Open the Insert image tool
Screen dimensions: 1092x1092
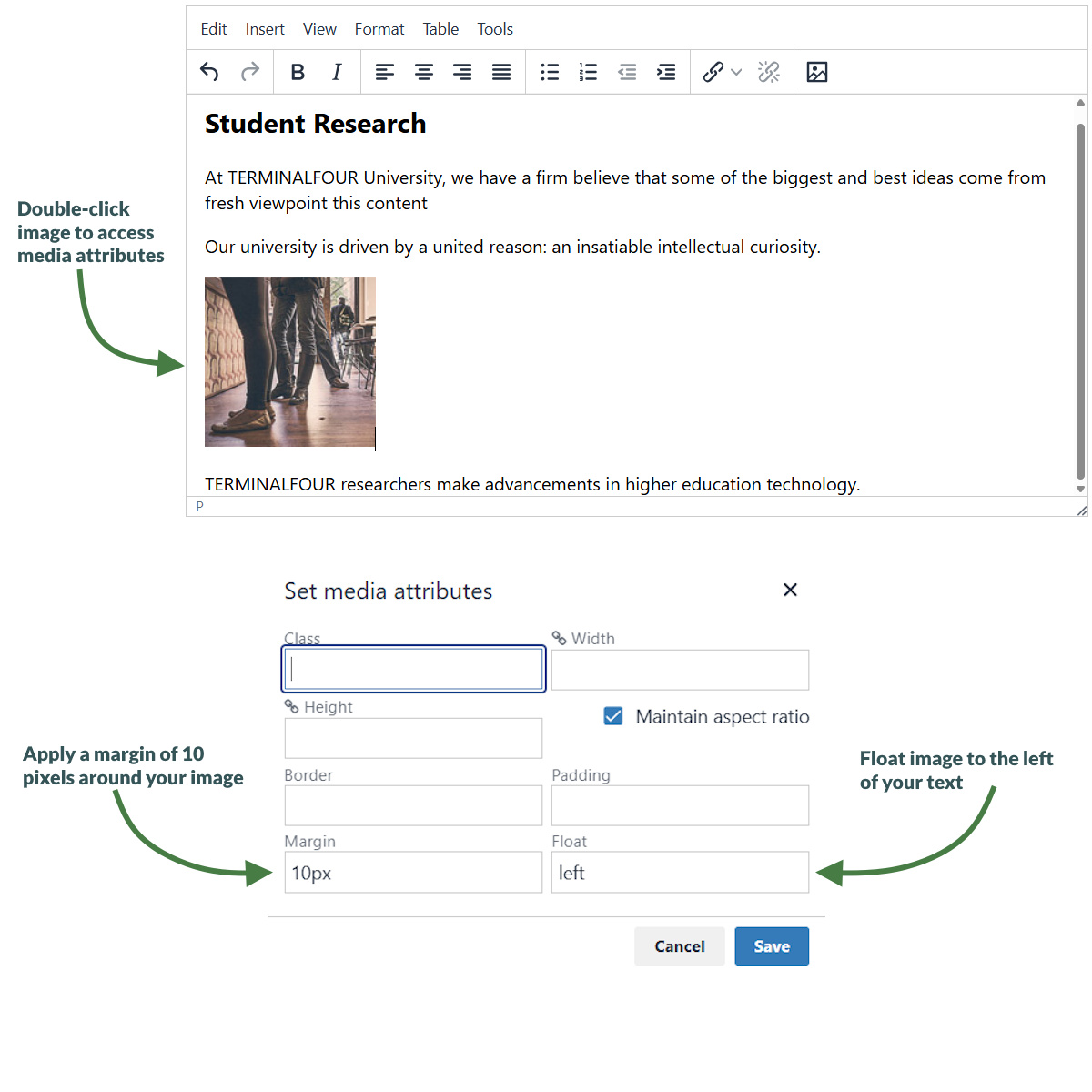pos(816,72)
